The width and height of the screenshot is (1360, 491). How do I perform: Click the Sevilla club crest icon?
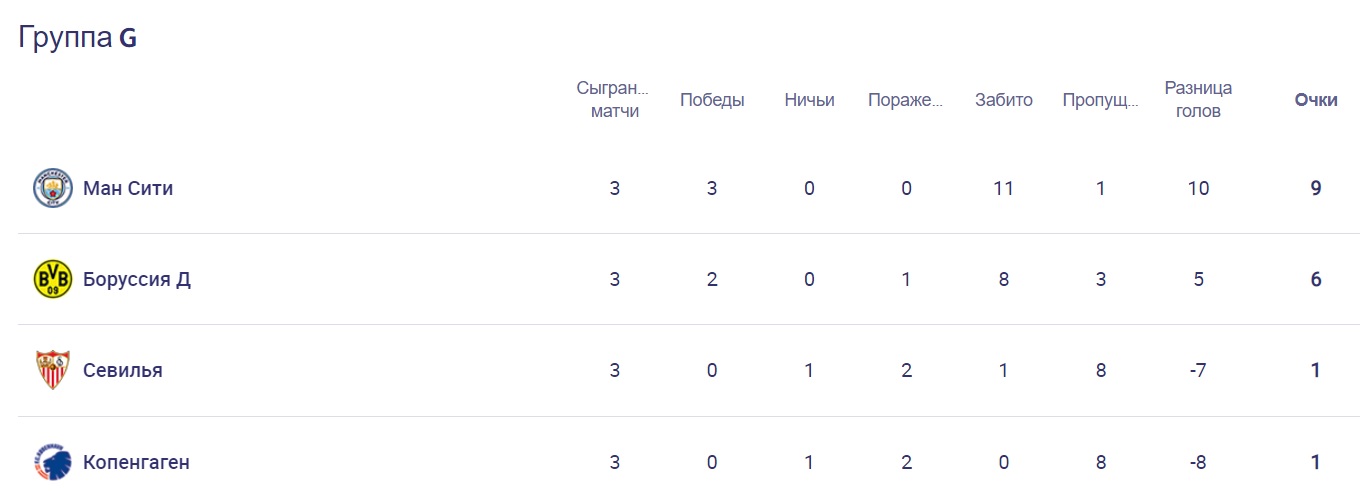point(52,370)
